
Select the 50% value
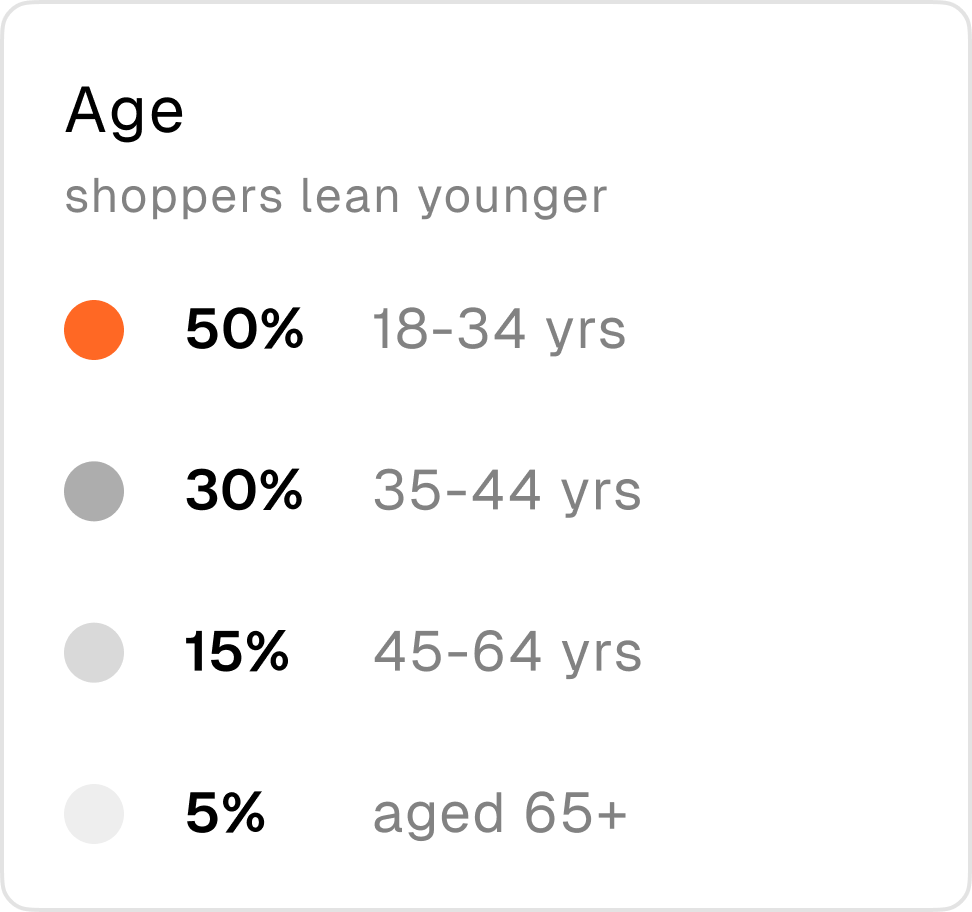click(244, 329)
